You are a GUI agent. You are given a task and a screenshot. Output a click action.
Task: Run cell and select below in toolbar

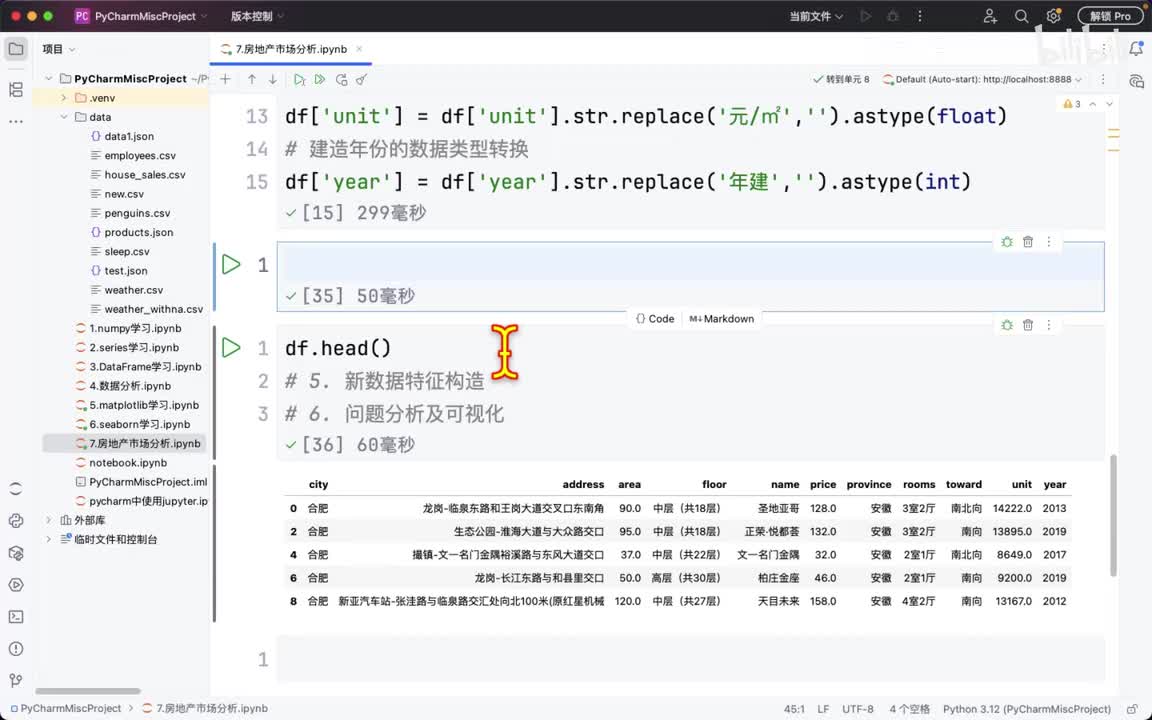point(299,79)
